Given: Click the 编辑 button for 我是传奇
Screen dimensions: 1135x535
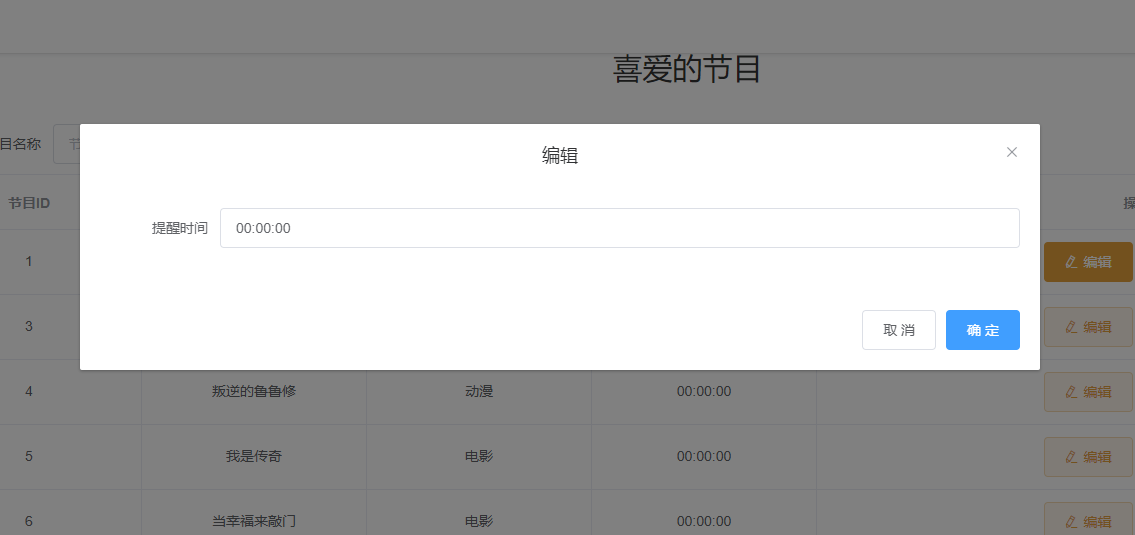Looking at the screenshot, I should [1088, 457].
